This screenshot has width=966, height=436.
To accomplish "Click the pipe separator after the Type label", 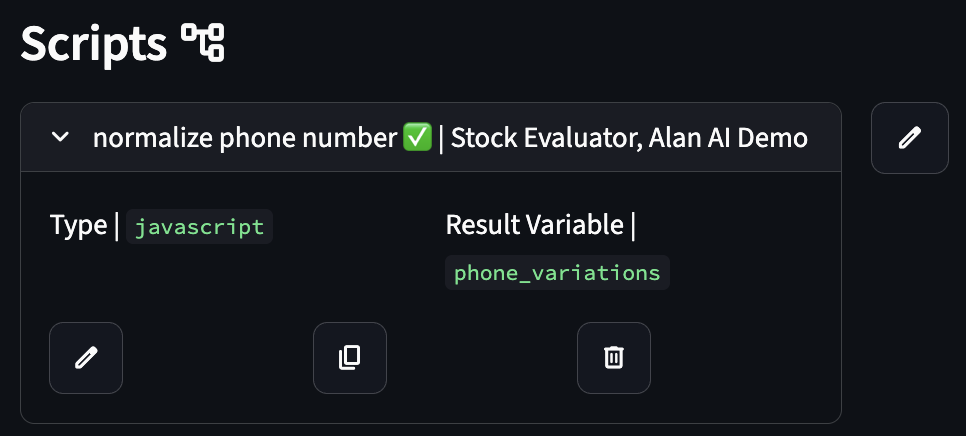I will point(116,226).
